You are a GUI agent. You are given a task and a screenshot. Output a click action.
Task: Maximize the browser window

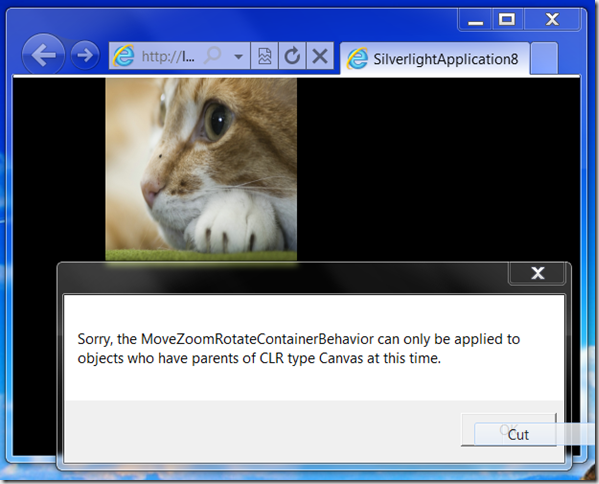[507, 19]
